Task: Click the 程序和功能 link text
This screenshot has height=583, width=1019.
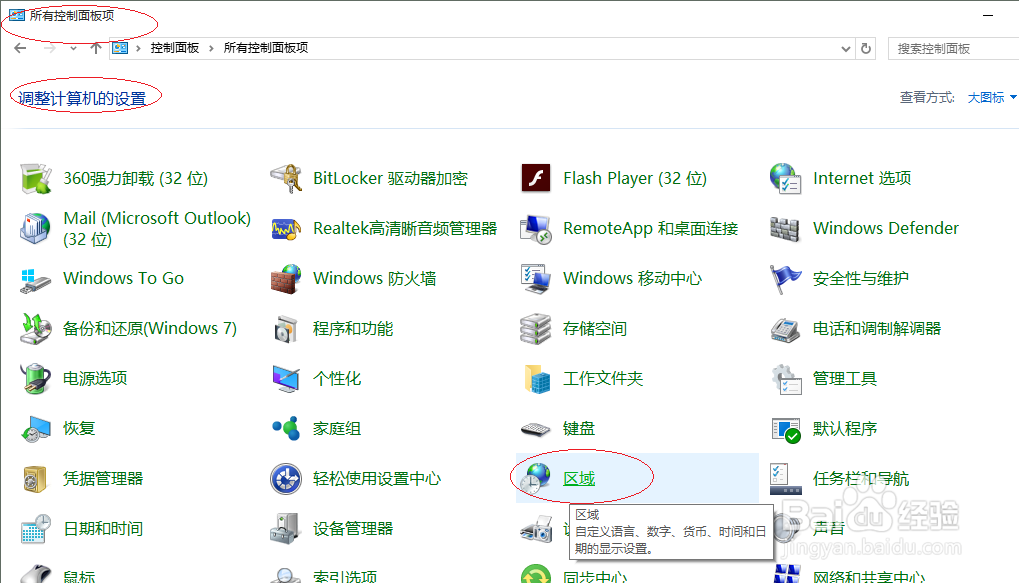Action: pos(353,329)
